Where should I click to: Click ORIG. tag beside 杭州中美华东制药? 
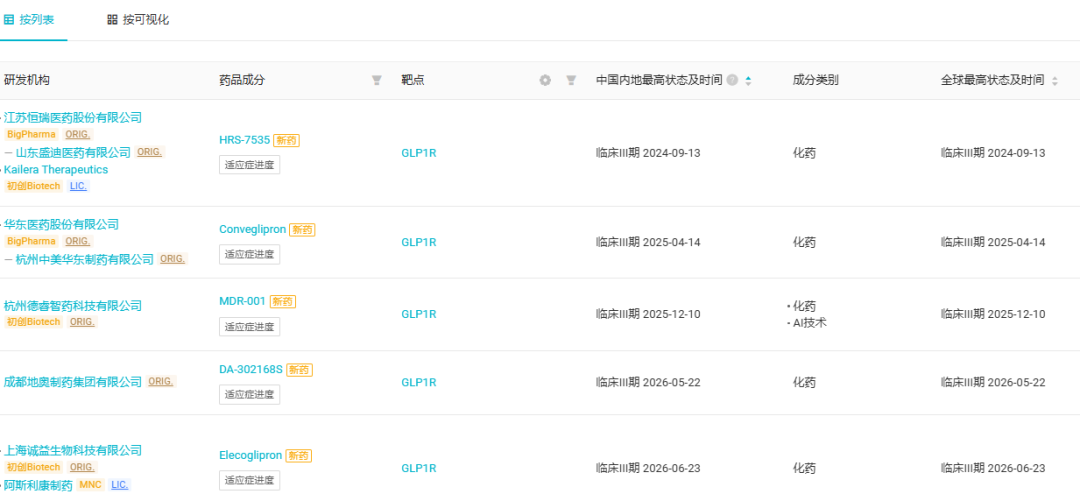(173, 258)
